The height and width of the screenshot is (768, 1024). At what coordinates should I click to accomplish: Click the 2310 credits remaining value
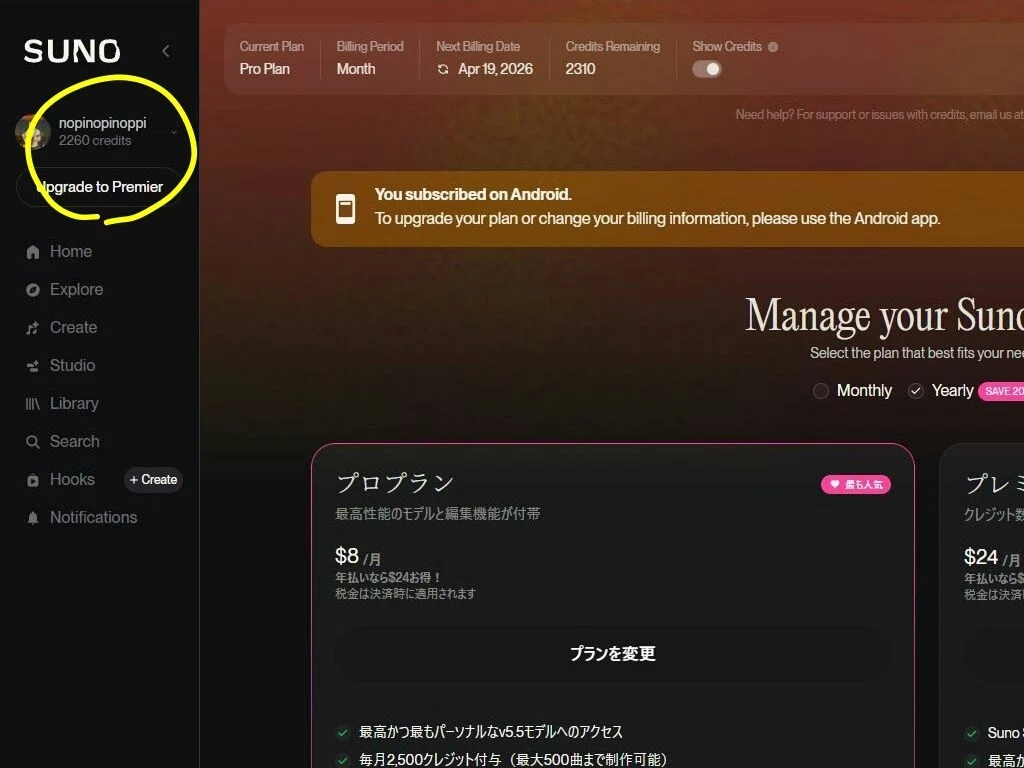click(x=581, y=69)
